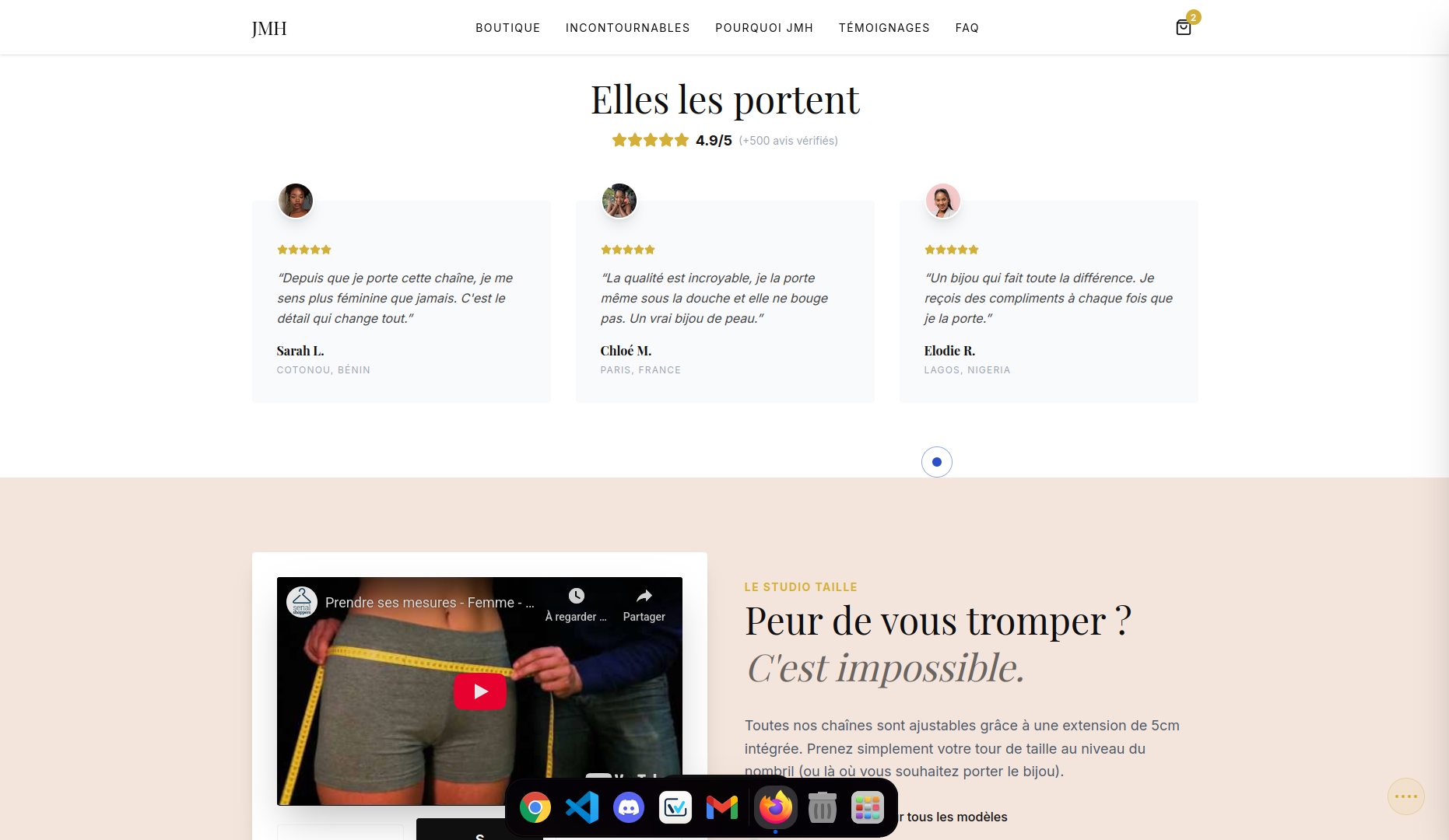Open the INCONTOURNABLES nav link

pyautogui.click(x=628, y=28)
